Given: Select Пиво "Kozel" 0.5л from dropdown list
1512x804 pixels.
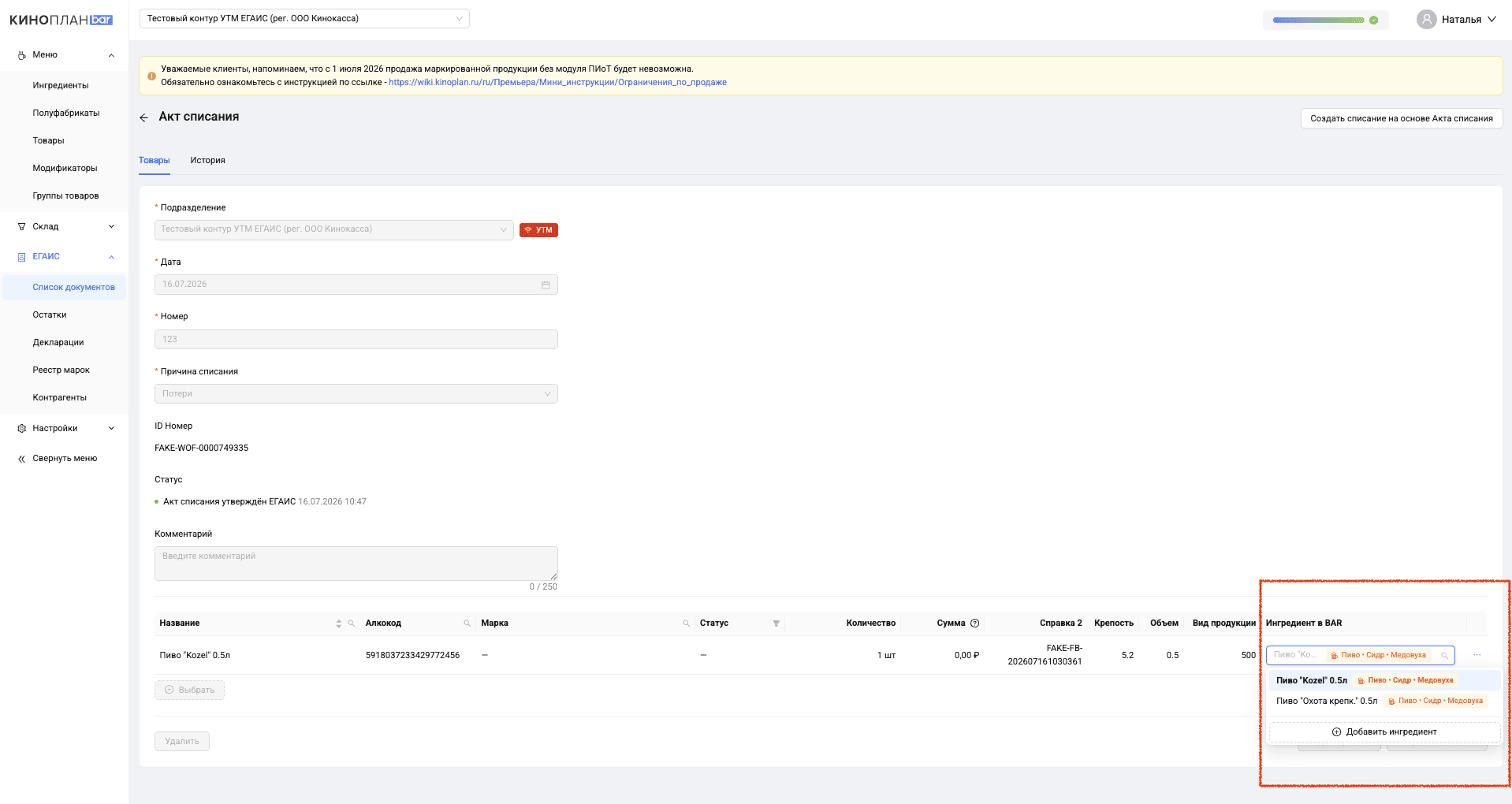Looking at the screenshot, I should coord(1384,680).
